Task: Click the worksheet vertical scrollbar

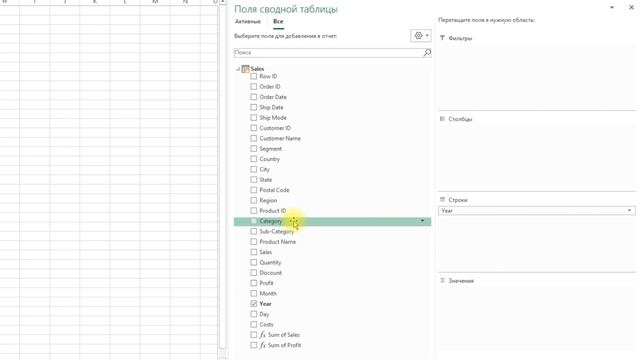Action: point(222,176)
